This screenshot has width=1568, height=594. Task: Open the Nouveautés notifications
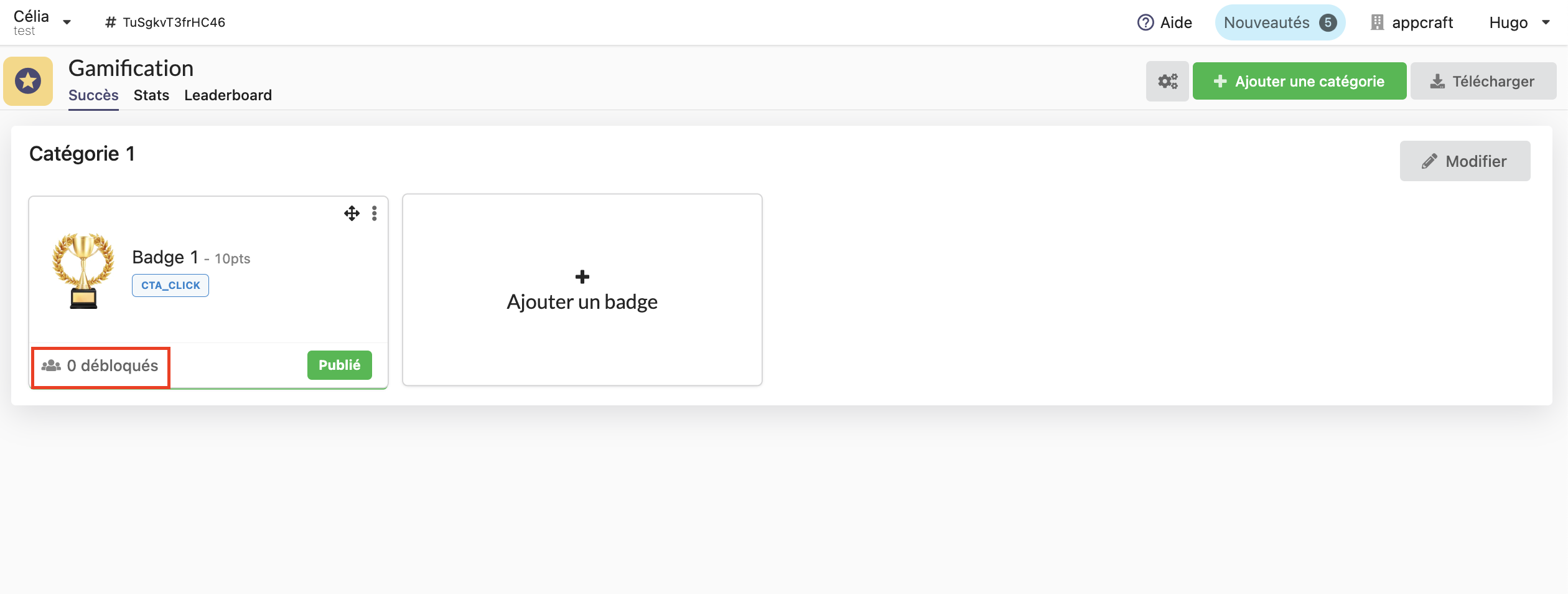pos(1279,23)
